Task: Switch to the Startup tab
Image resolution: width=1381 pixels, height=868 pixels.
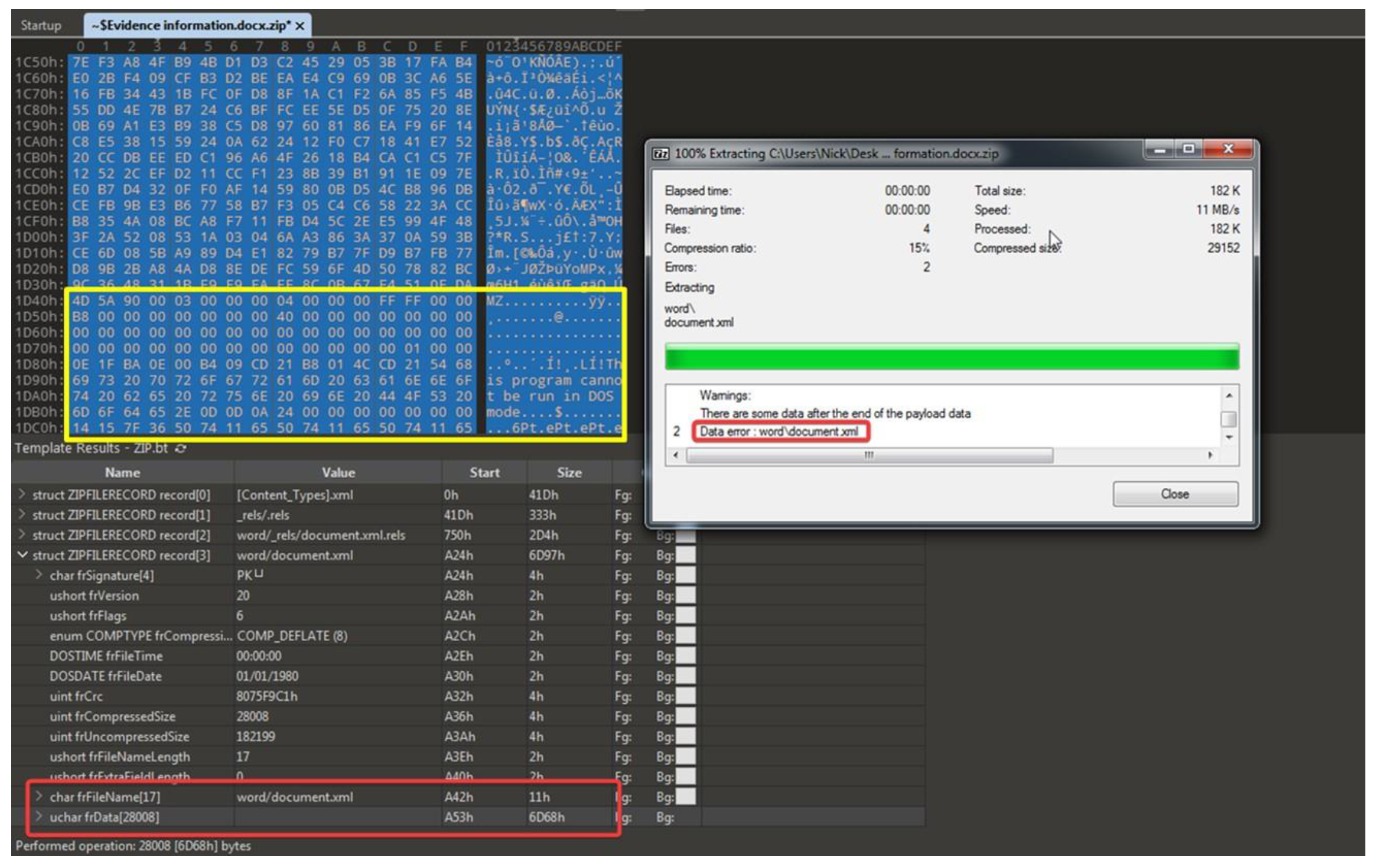Action: click(x=41, y=25)
